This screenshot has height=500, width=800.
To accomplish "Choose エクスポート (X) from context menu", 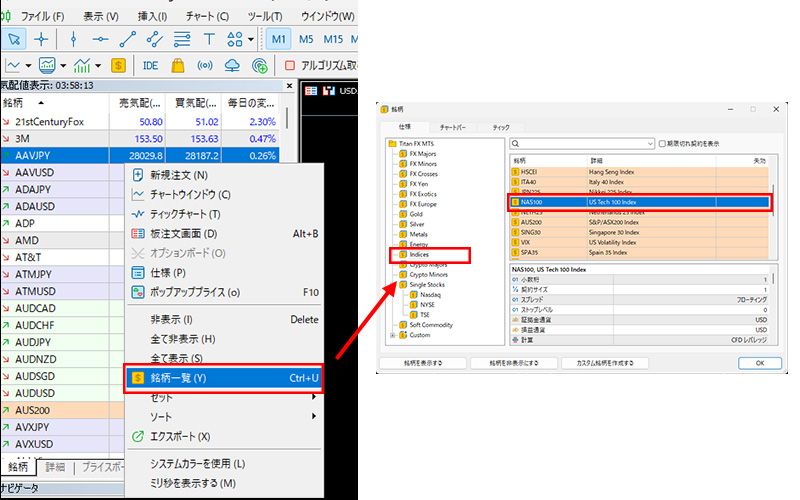I will point(224,437).
